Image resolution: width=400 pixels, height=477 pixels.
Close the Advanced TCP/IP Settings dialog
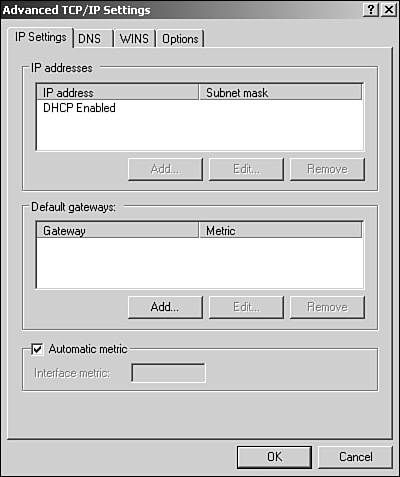pos(389,10)
